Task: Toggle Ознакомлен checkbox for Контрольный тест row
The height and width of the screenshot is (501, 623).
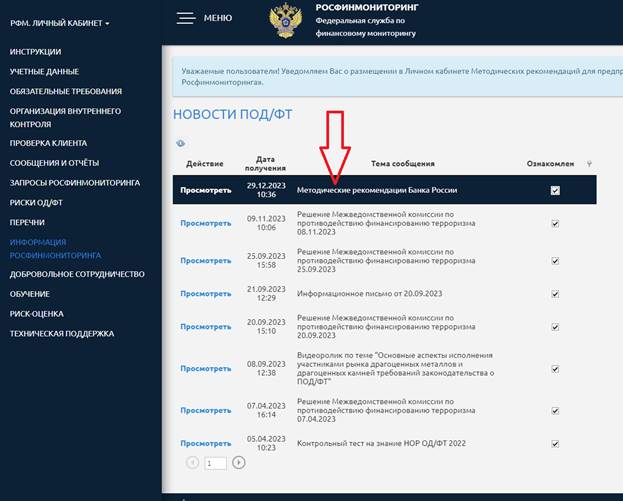Action: tap(555, 444)
